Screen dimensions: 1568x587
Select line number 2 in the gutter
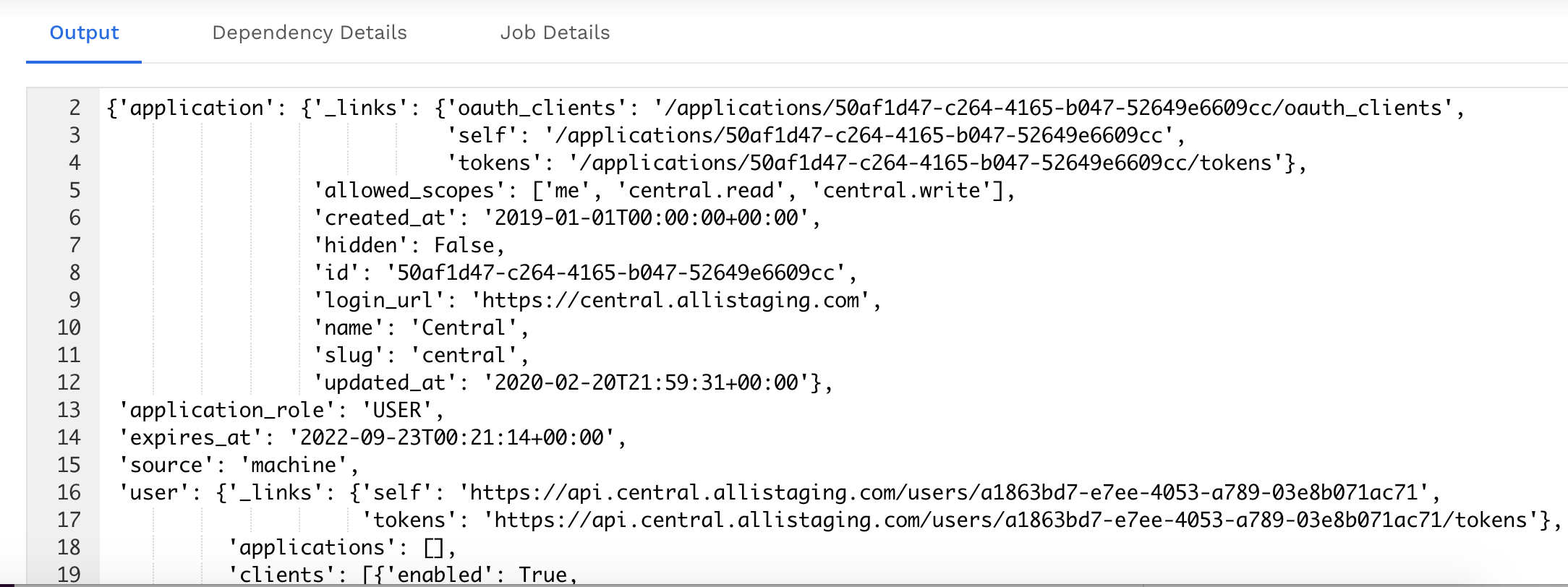coord(69,107)
